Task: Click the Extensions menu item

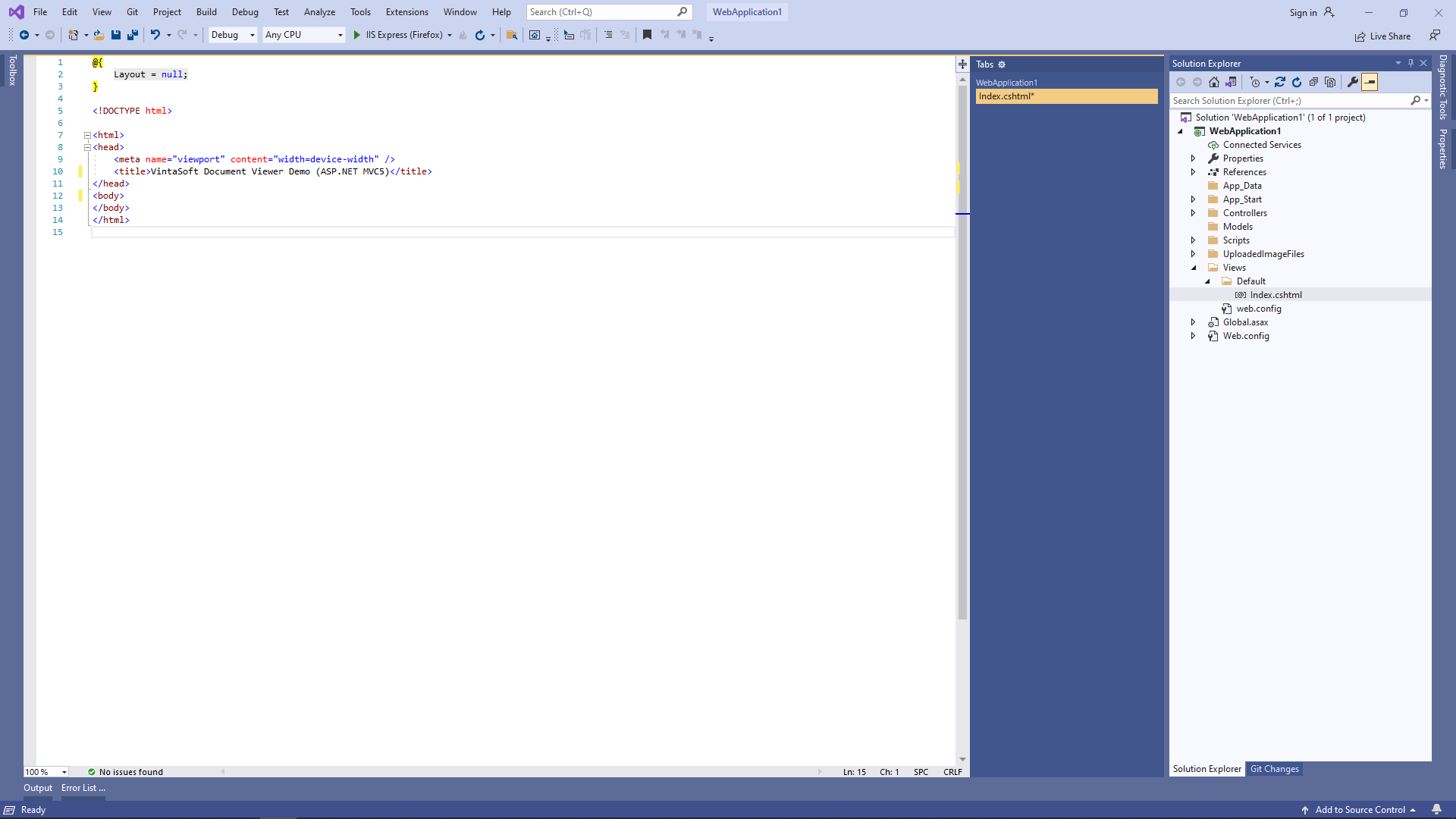Action: click(406, 11)
